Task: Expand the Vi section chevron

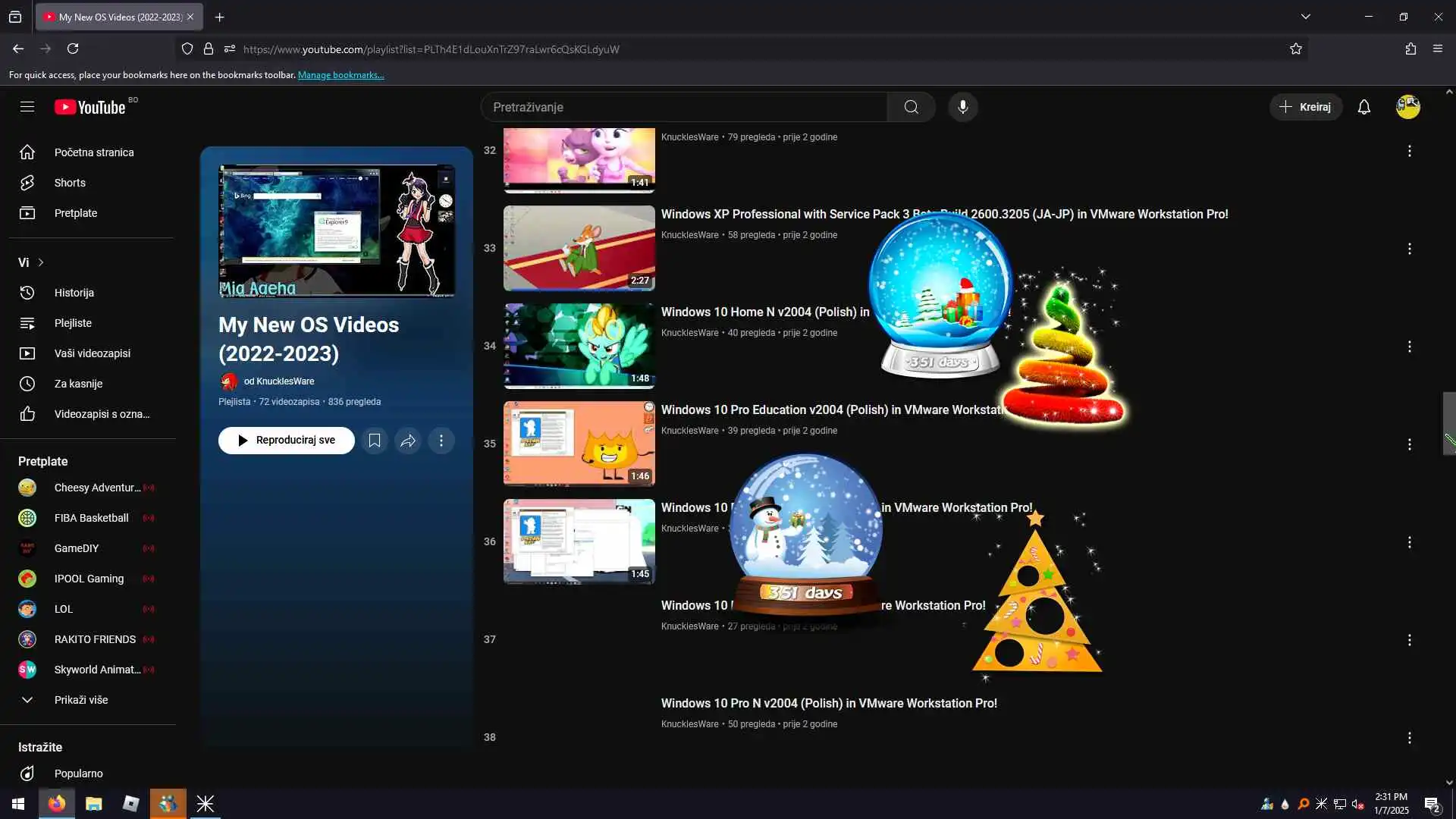Action: [40, 262]
